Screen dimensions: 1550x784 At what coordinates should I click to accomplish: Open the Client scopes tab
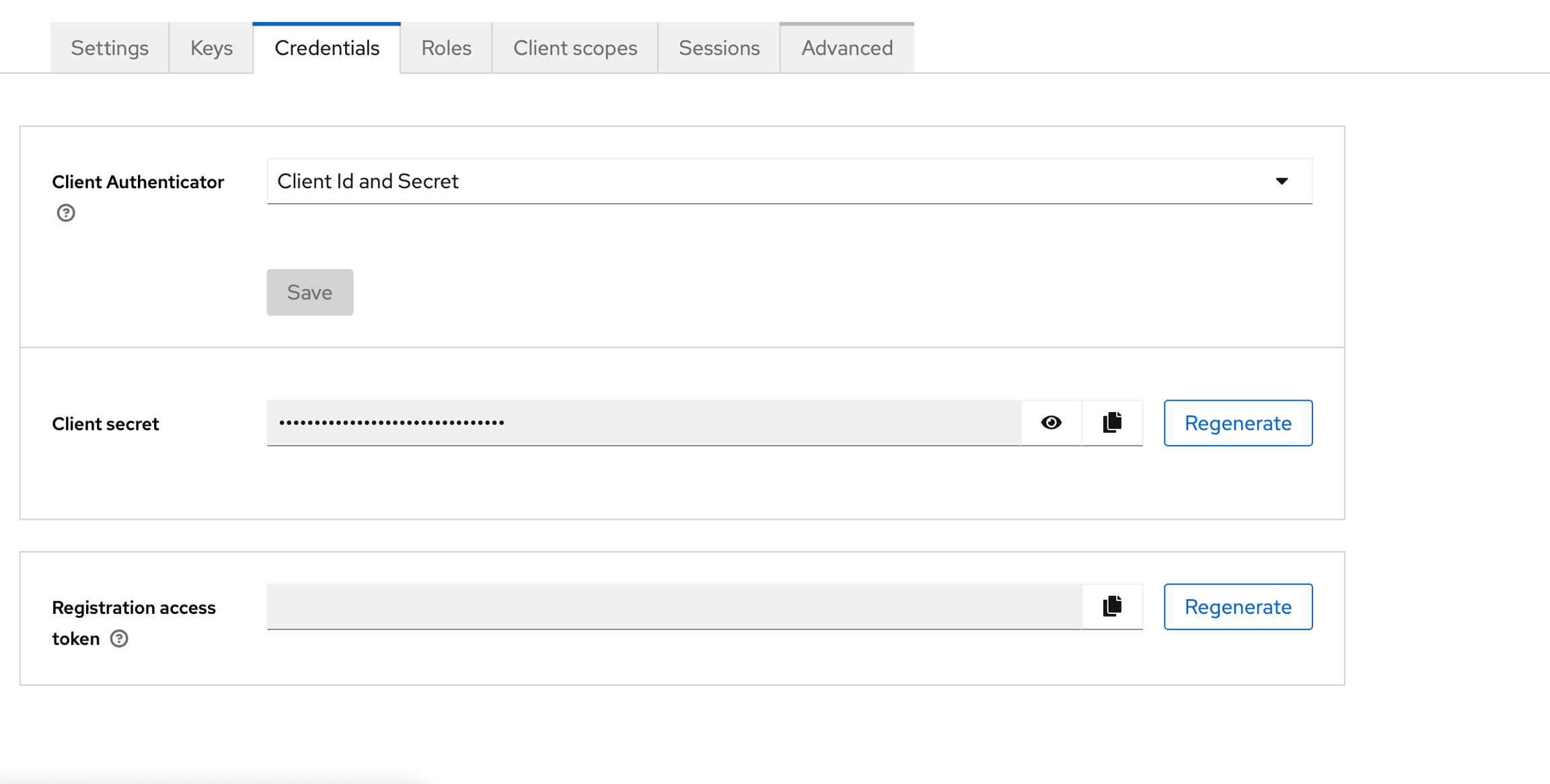[575, 47]
